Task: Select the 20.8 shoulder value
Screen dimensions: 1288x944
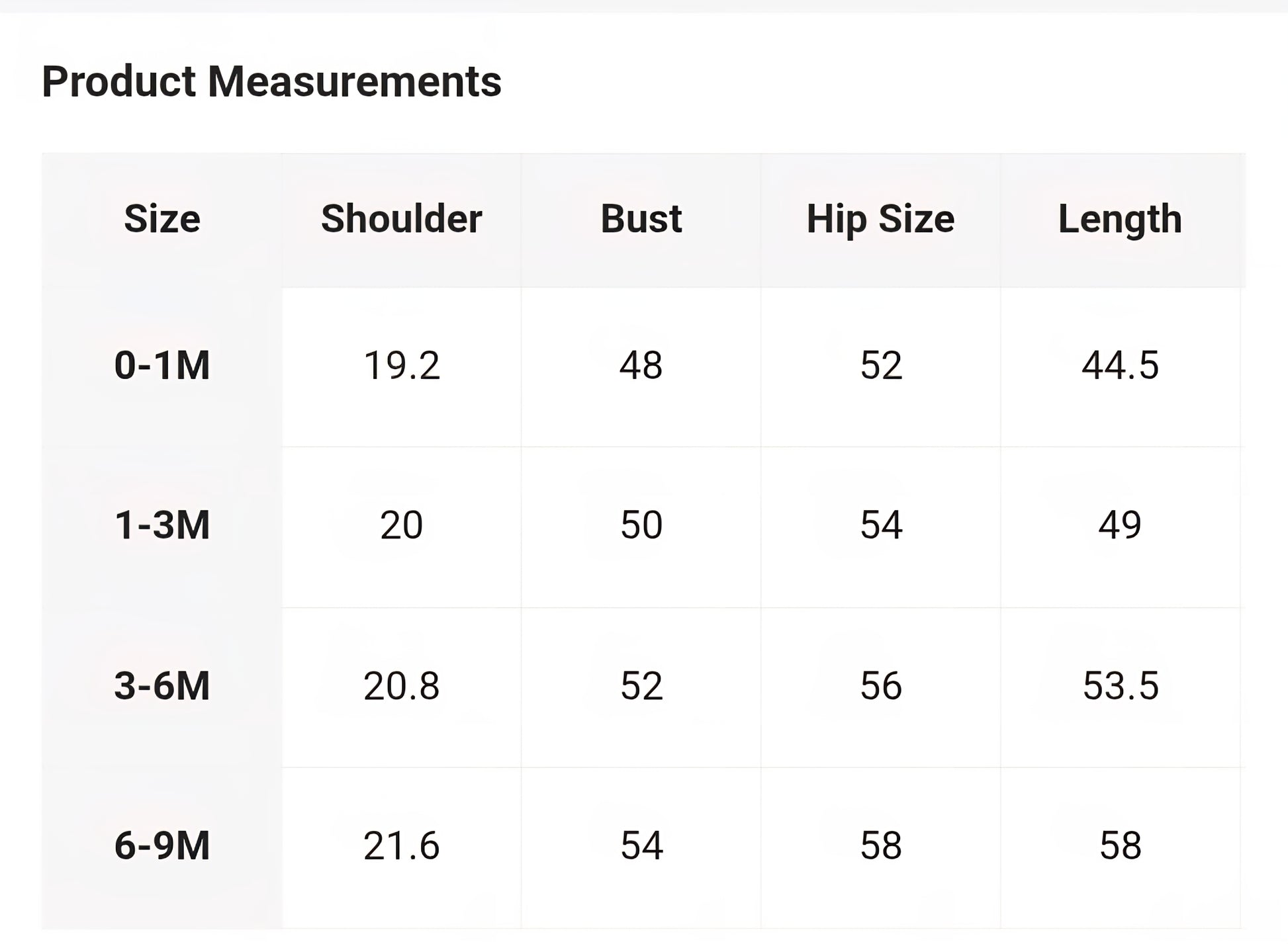Action: tap(402, 685)
